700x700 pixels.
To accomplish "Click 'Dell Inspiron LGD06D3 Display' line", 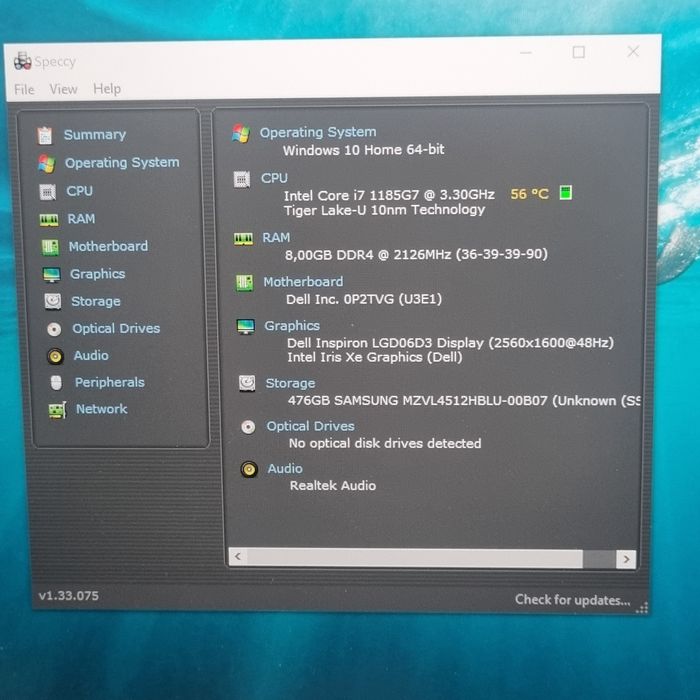I will point(450,343).
